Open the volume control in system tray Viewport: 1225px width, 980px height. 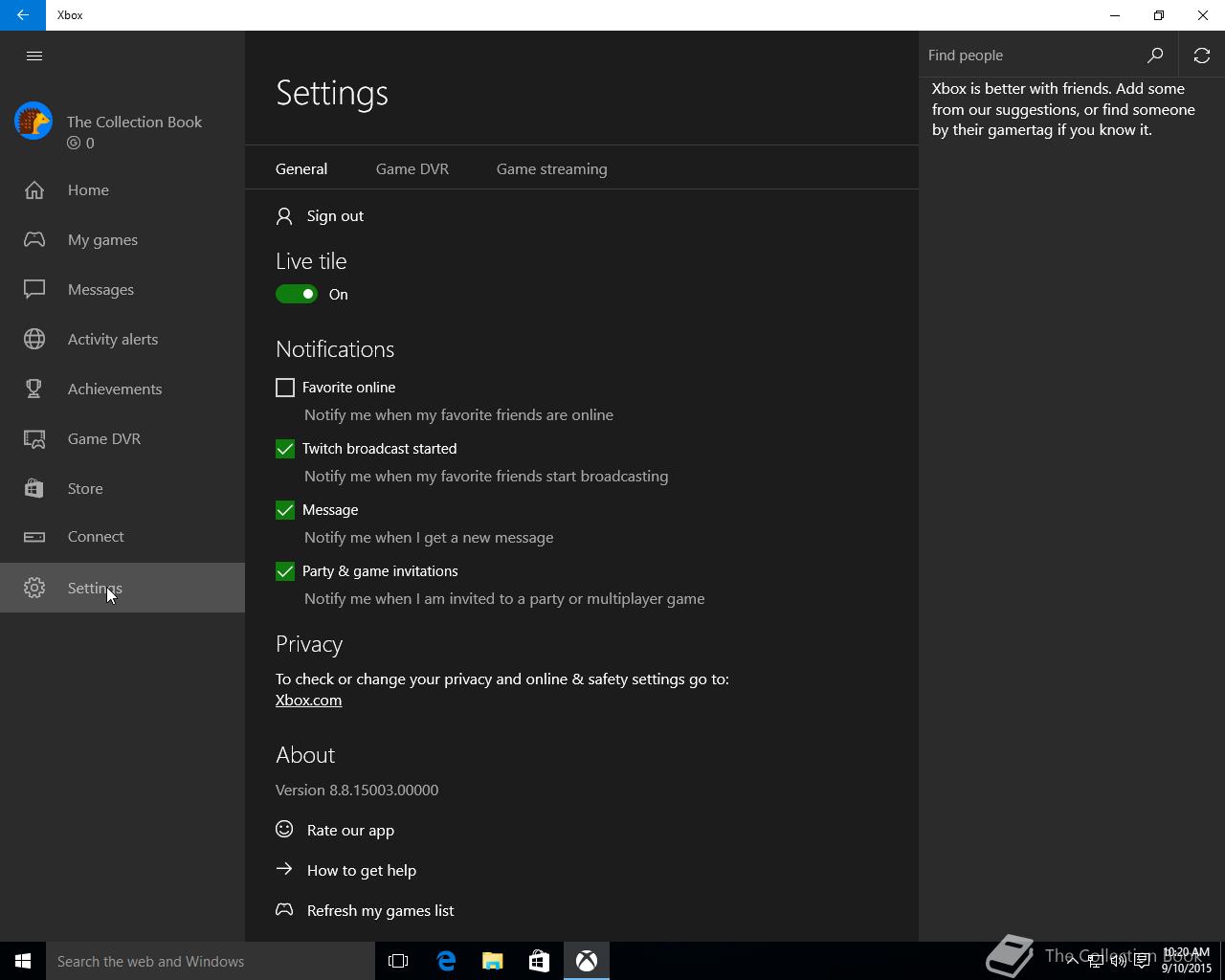(1118, 961)
